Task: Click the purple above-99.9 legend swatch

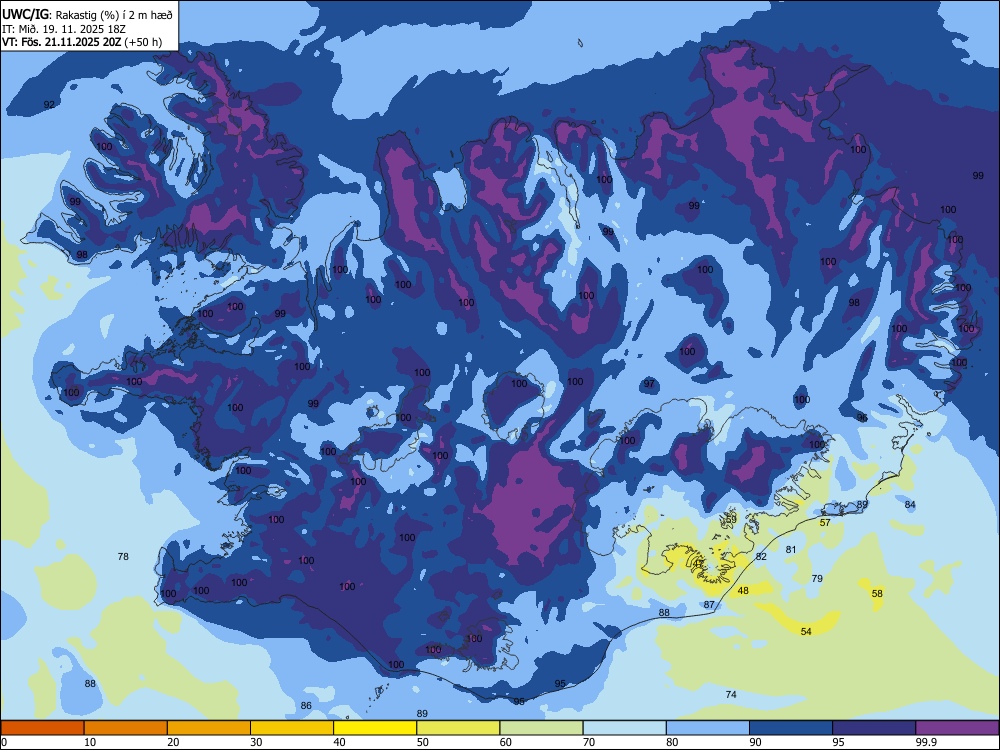Action: (957, 728)
